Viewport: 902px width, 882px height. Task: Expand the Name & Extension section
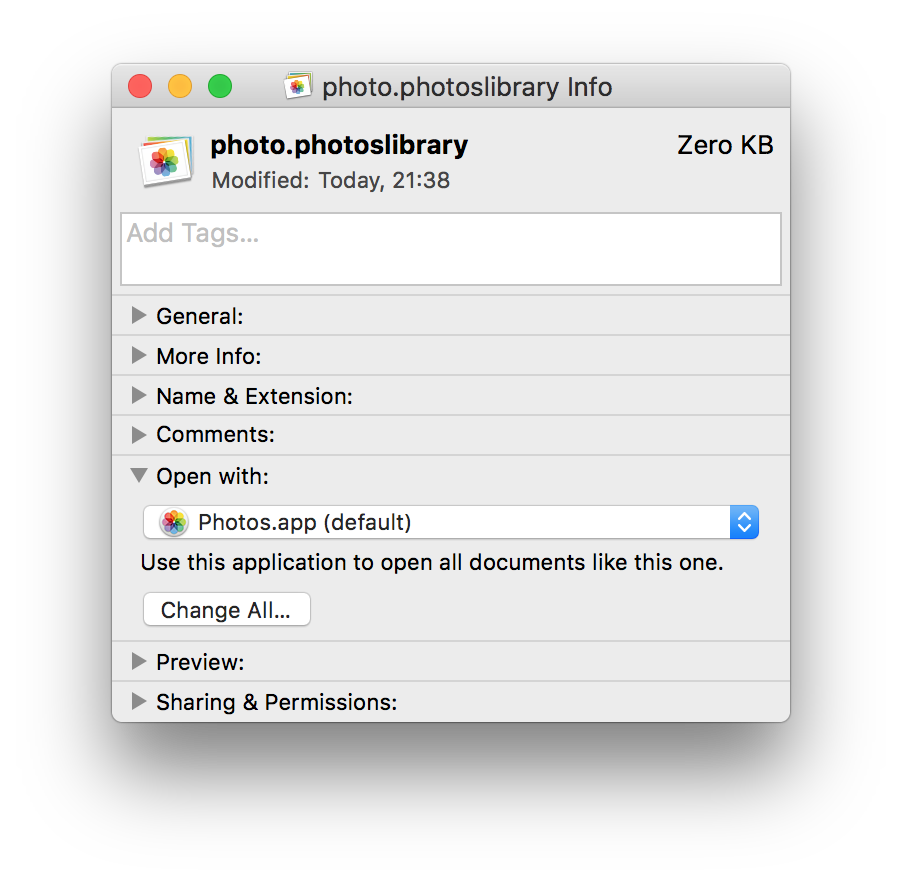[139, 396]
